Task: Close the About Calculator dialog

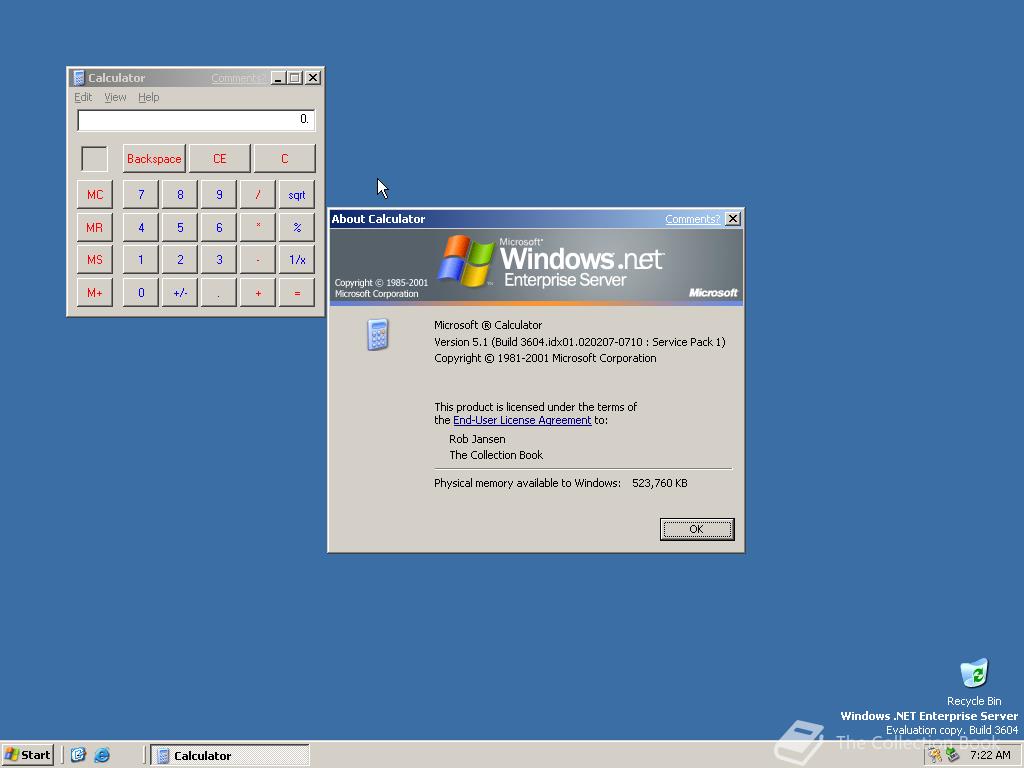Action: pos(733,219)
